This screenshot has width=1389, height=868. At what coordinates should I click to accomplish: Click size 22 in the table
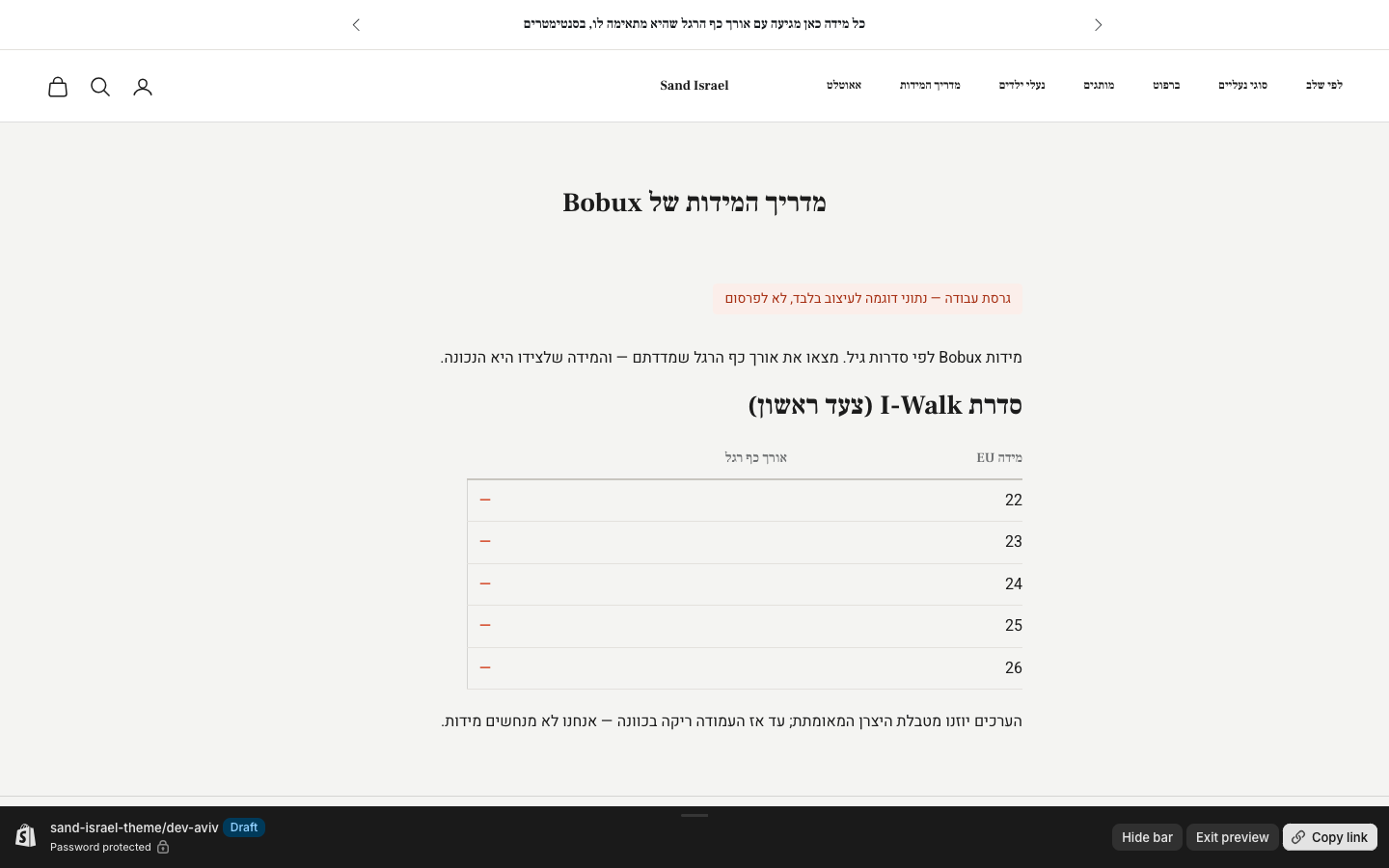click(1013, 501)
